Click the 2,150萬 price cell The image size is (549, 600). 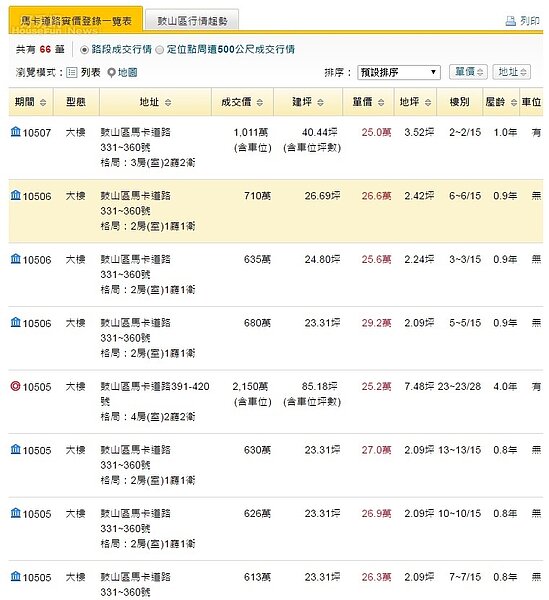tap(250, 386)
